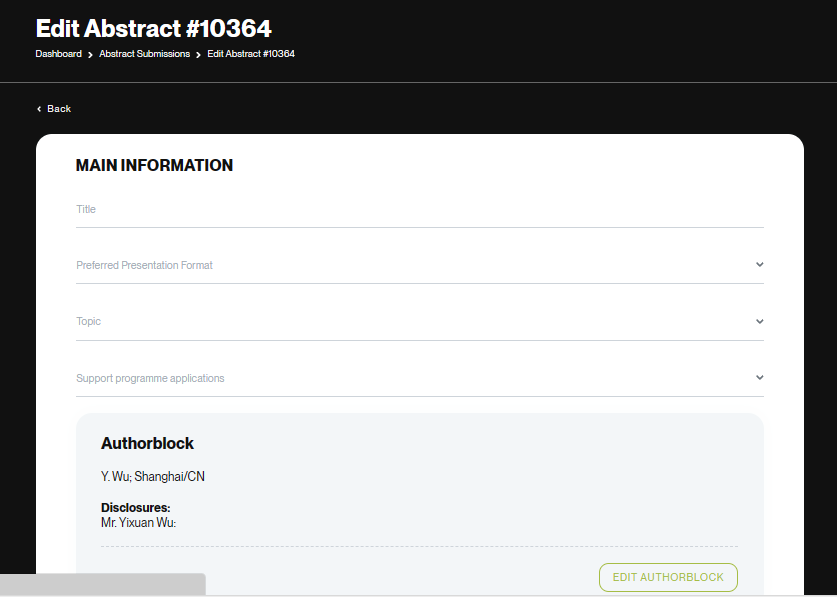This screenshot has width=837, height=597.
Task: Open the Preferred Presentation Format dropdown
Action: tap(410, 266)
